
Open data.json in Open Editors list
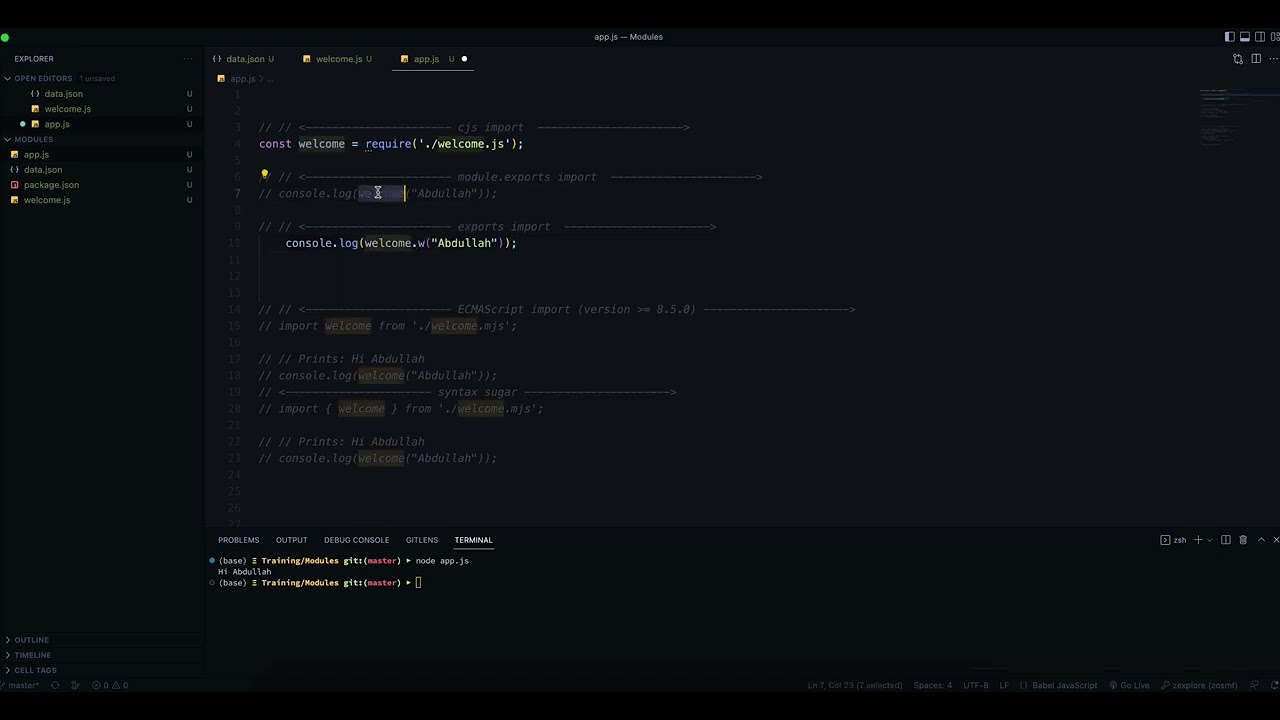pyautogui.click(x=100, y=94)
